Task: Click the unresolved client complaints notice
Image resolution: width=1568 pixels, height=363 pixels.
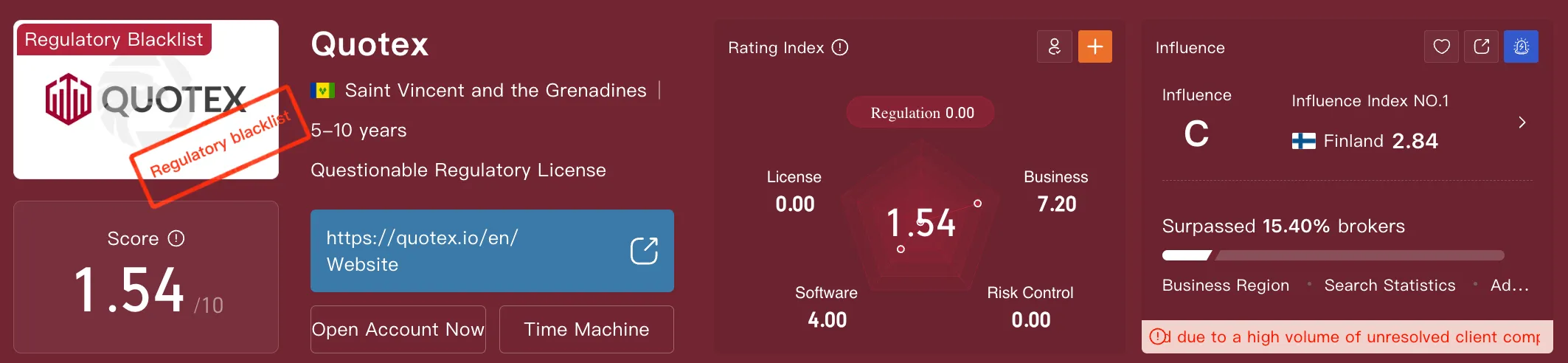Action: tap(1347, 336)
